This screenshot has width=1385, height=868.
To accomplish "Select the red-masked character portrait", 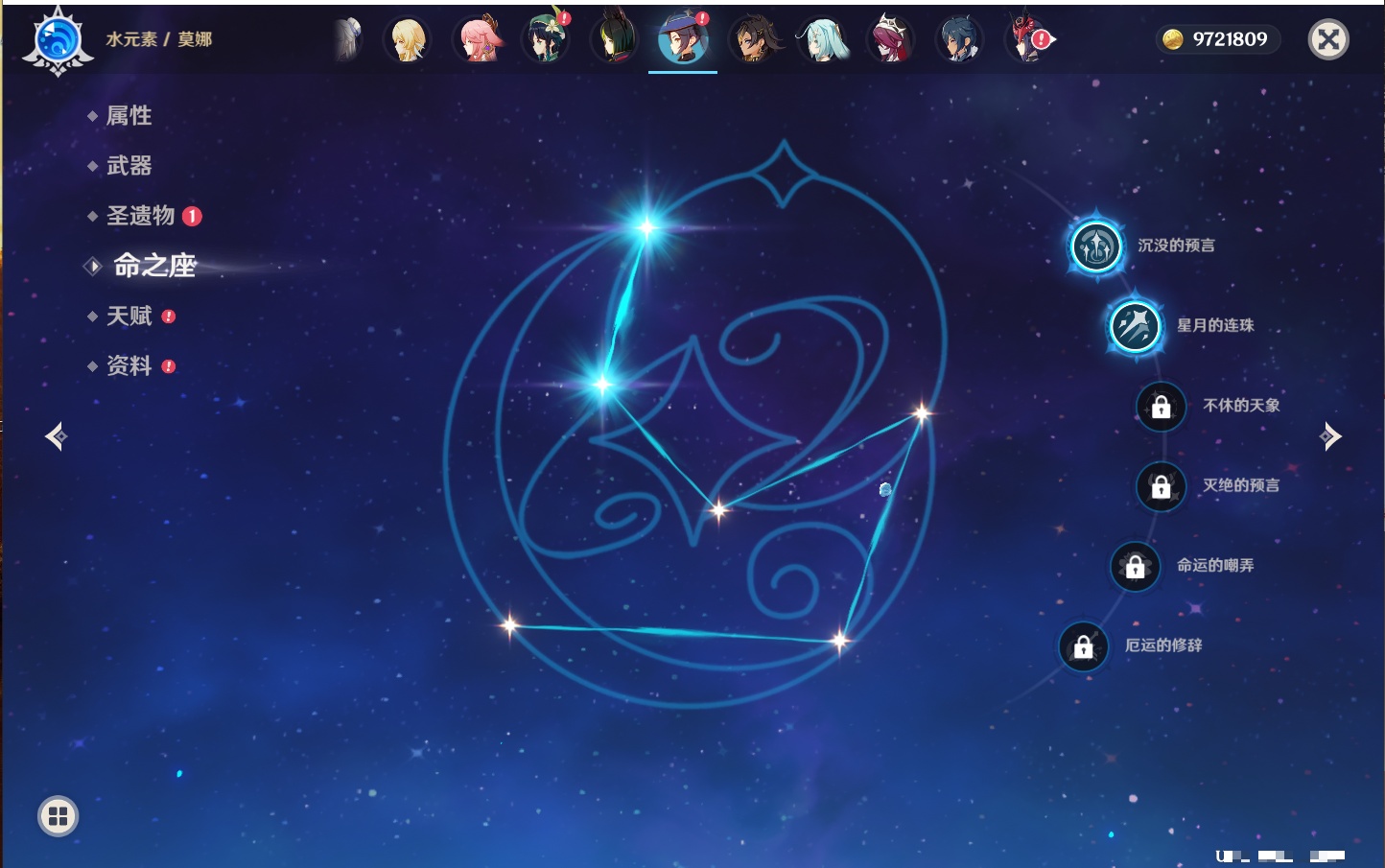I will coord(1028,39).
